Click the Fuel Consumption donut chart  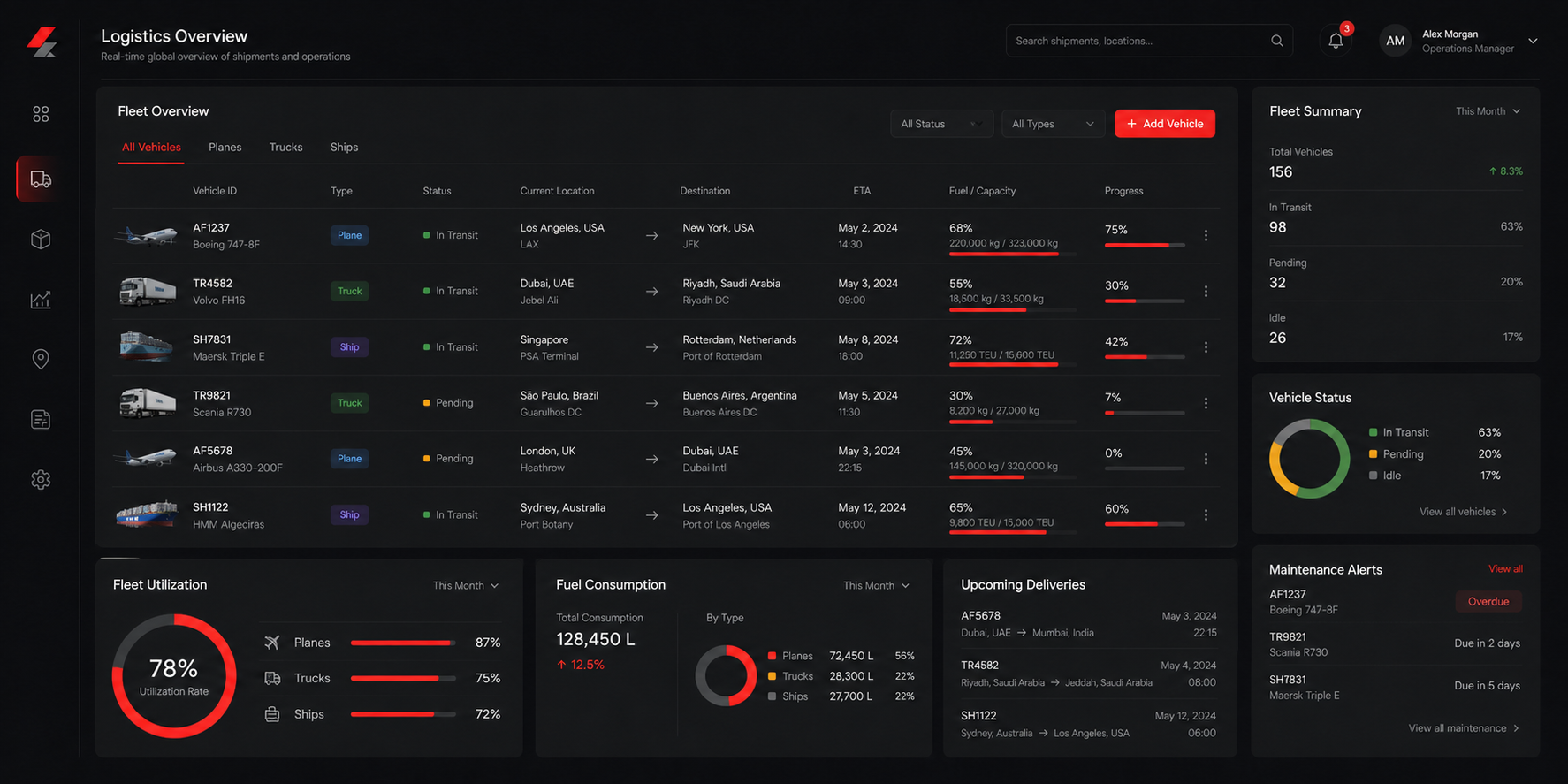[726, 675]
